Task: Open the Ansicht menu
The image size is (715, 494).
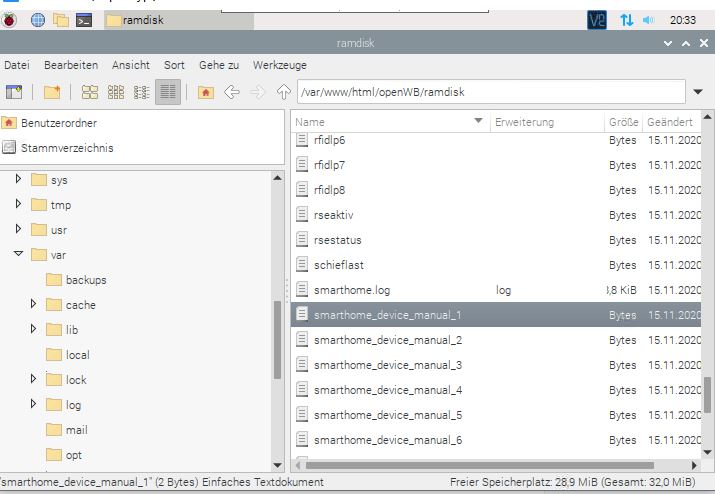Action: (131, 65)
